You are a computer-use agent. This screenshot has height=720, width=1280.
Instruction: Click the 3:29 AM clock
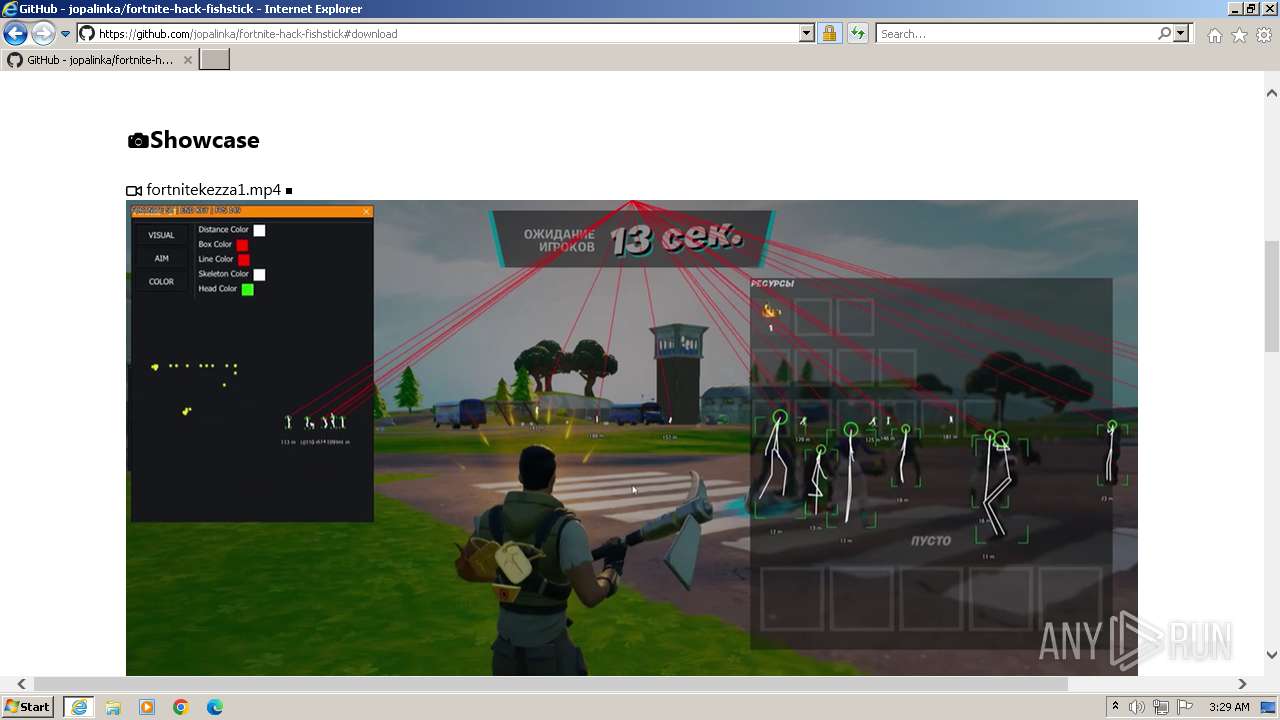[x=1229, y=707]
